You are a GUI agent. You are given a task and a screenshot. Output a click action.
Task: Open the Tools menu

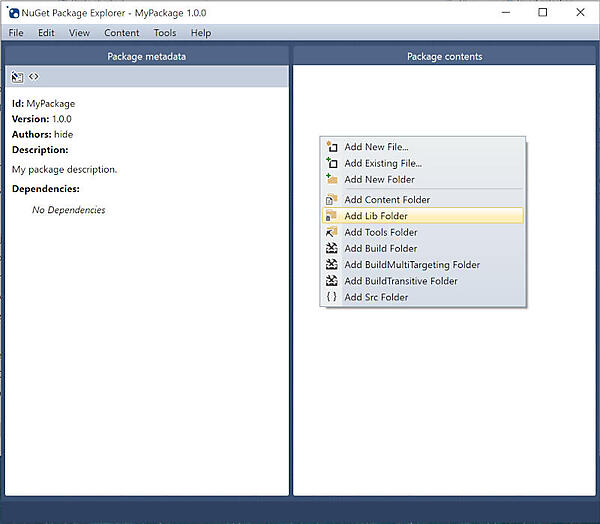pos(165,33)
